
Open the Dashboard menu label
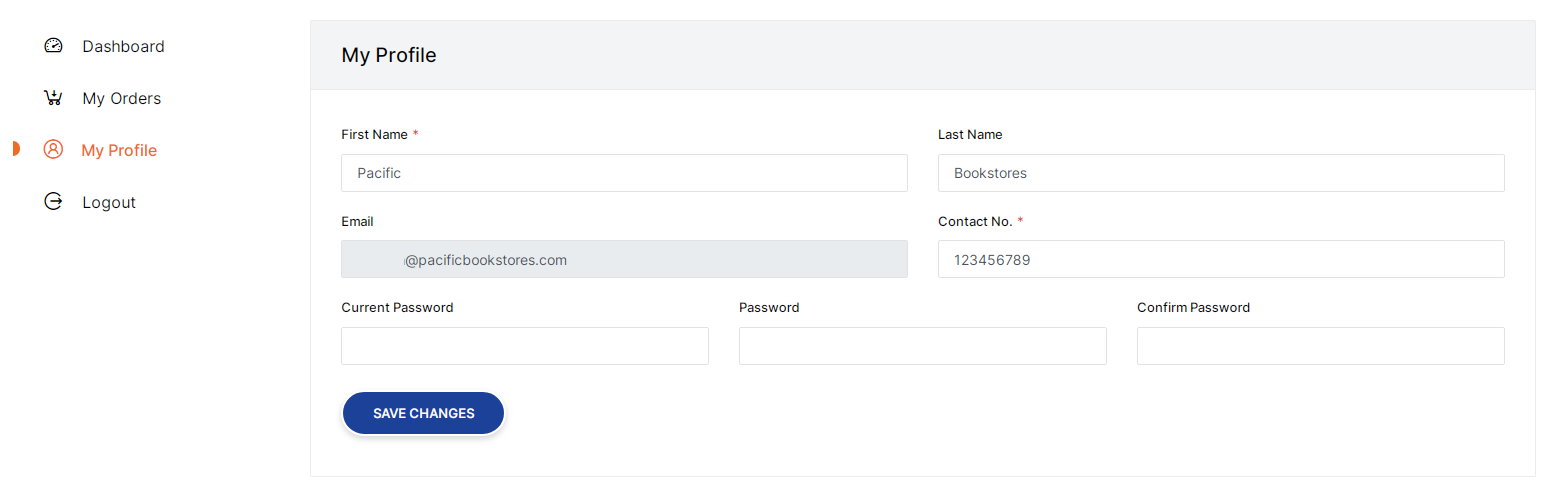pyautogui.click(x=123, y=46)
